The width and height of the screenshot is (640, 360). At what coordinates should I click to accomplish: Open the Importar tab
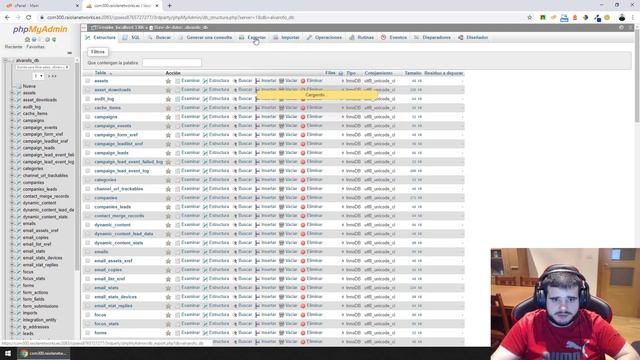pos(286,38)
